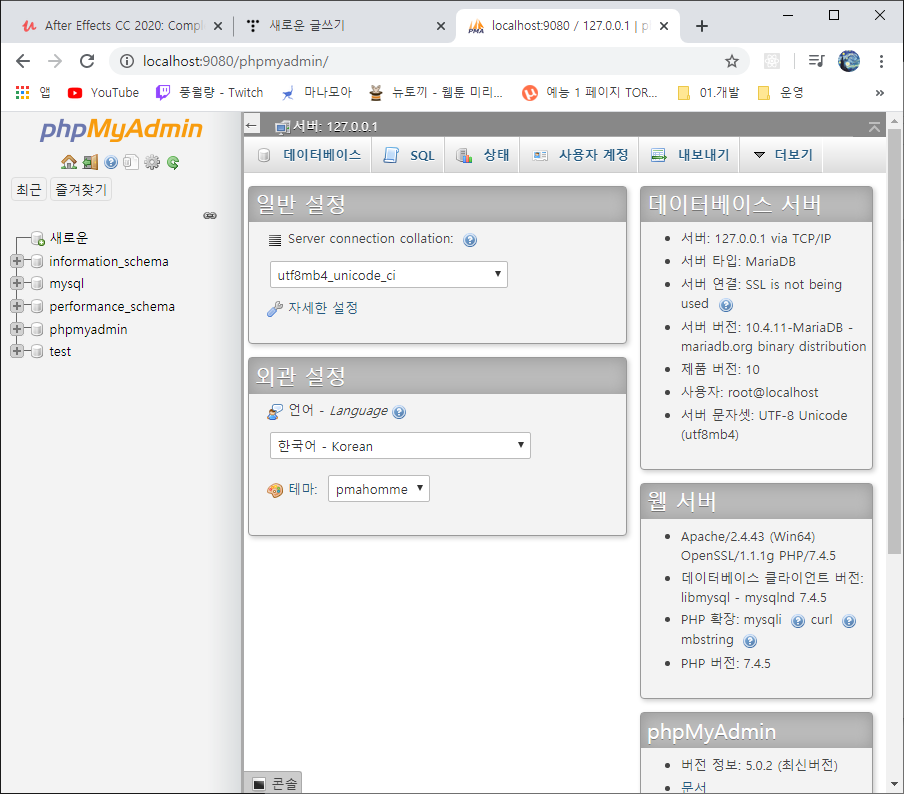The width and height of the screenshot is (904, 794).
Task: Collapse navigation panel using left arrow button
Action: coord(251,126)
